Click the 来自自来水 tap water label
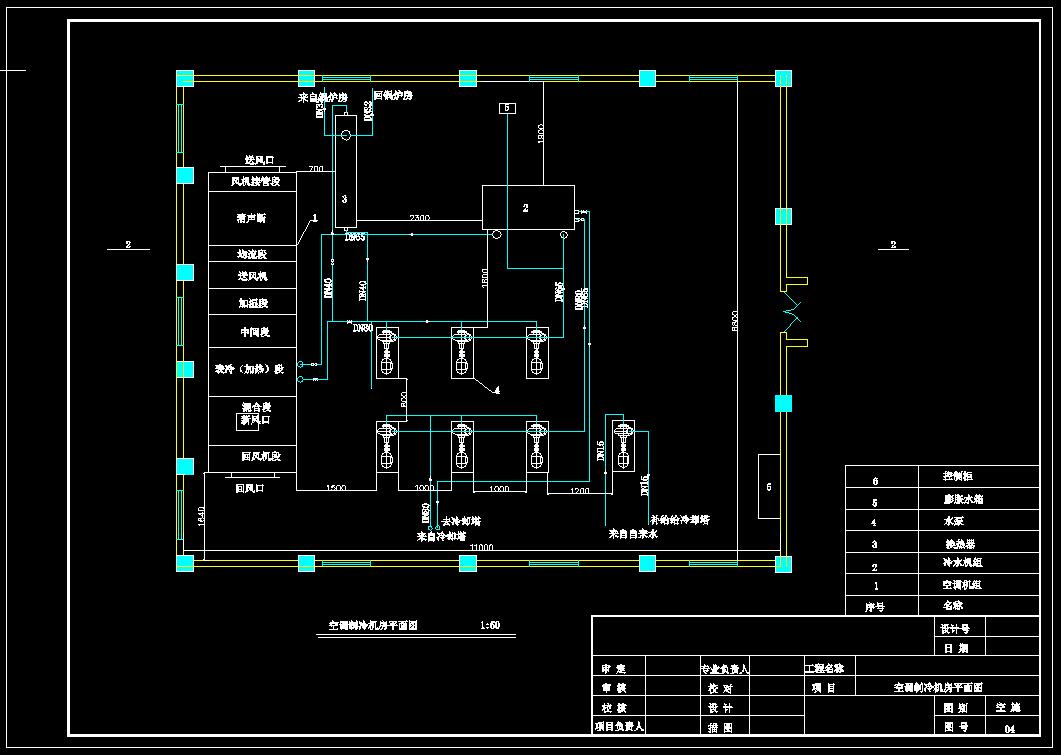The width and height of the screenshot is (1061, 755). pyautogui.click(x=633, y=534)
